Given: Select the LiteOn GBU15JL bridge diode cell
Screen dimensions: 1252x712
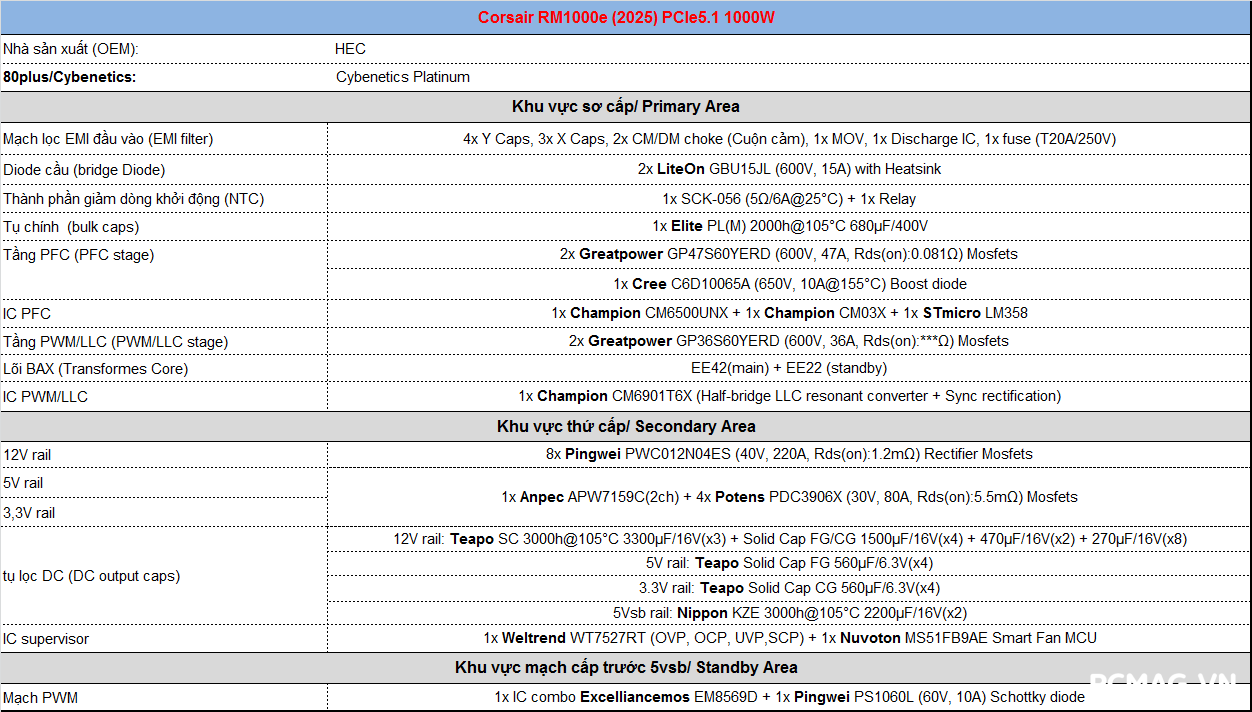Looking at the screenshot, I should [x=789, y=169].
